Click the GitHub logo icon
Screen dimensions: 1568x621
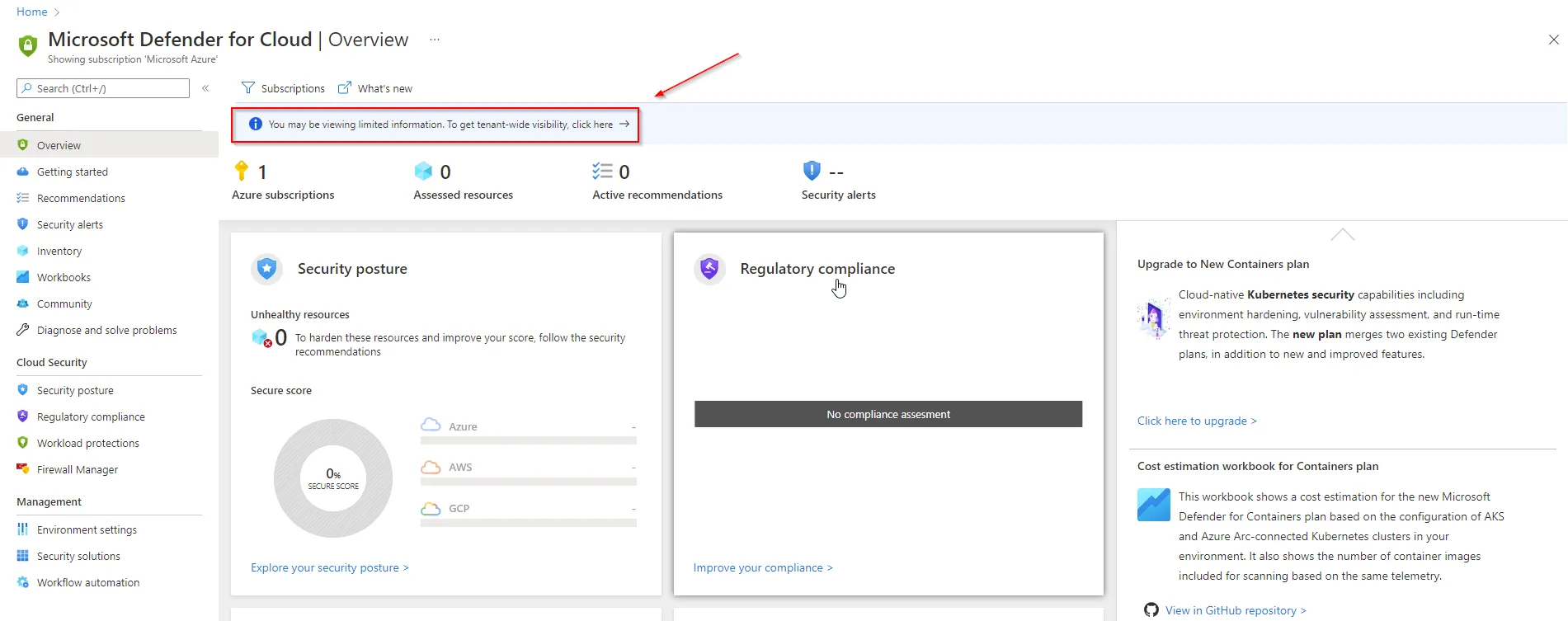point(1151,610)
